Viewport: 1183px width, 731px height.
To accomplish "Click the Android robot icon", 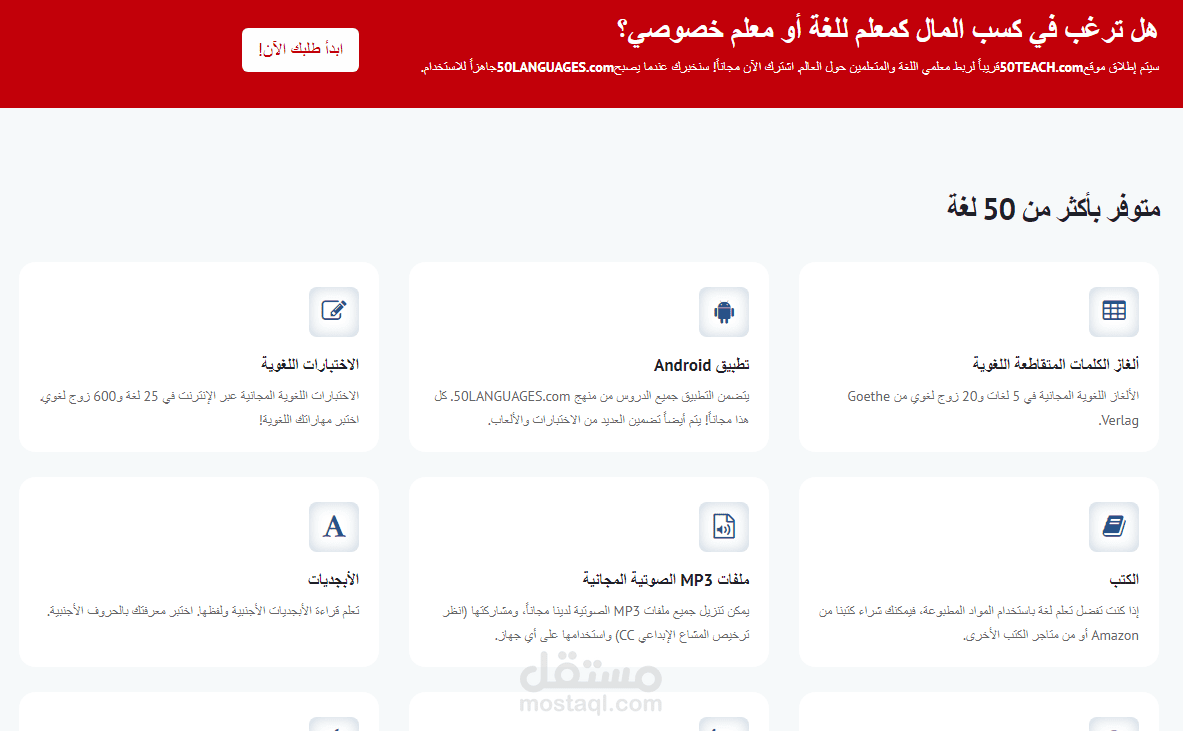I will (724, 312).
